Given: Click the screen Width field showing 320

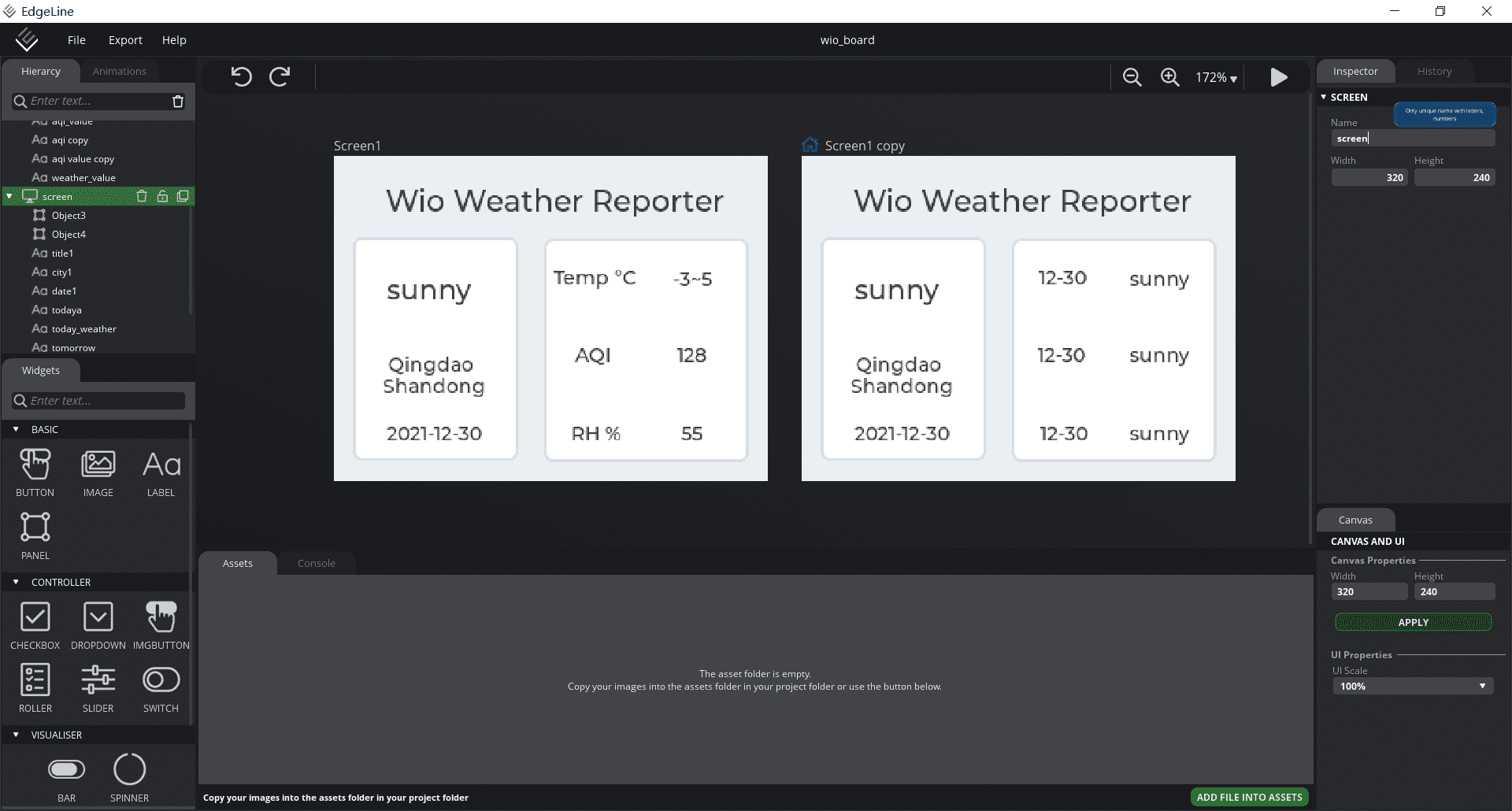Looking at the screenshot, I should pyautogui.click(x=1369, y=177).
